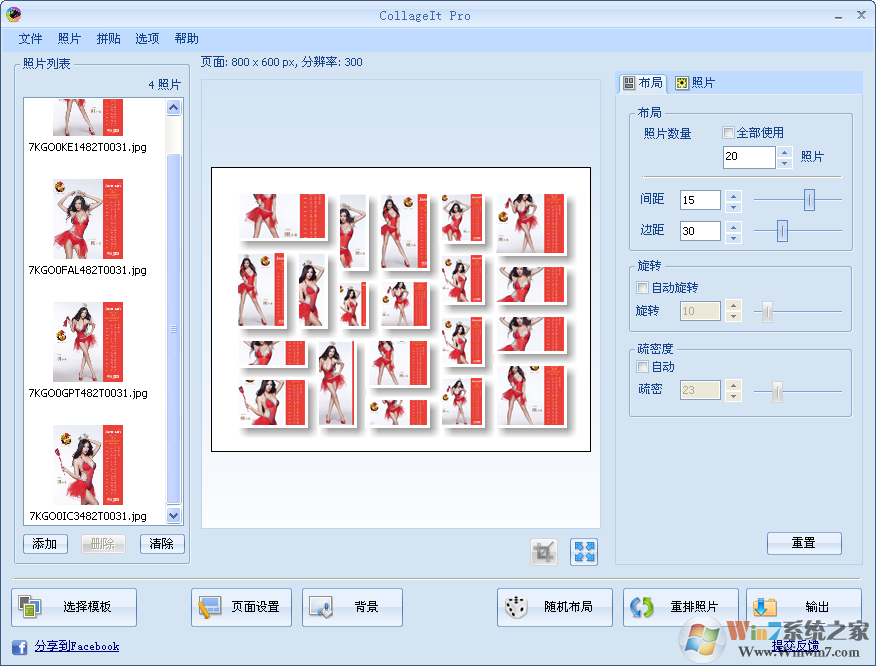Screen dimensions: 876x666
Task: Enable the 自动旋转 checkbox
Action: click(x=642, y=287)
